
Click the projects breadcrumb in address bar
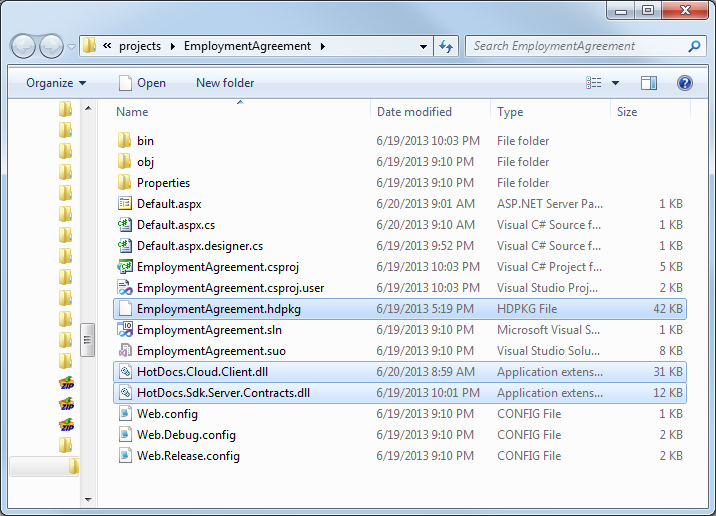(x=139, y=46)
